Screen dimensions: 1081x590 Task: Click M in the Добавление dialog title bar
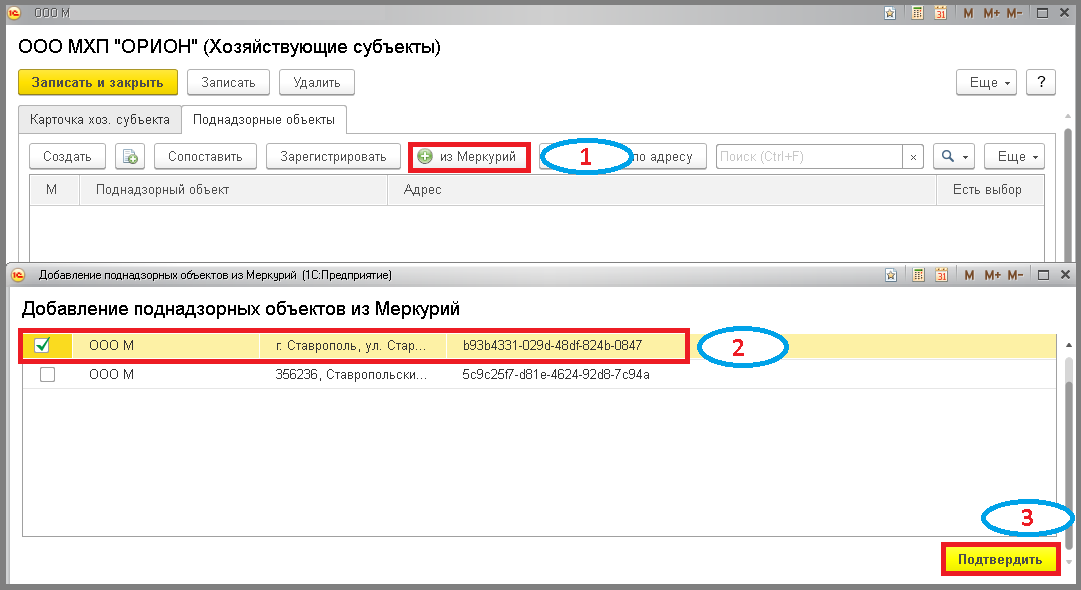969,275
